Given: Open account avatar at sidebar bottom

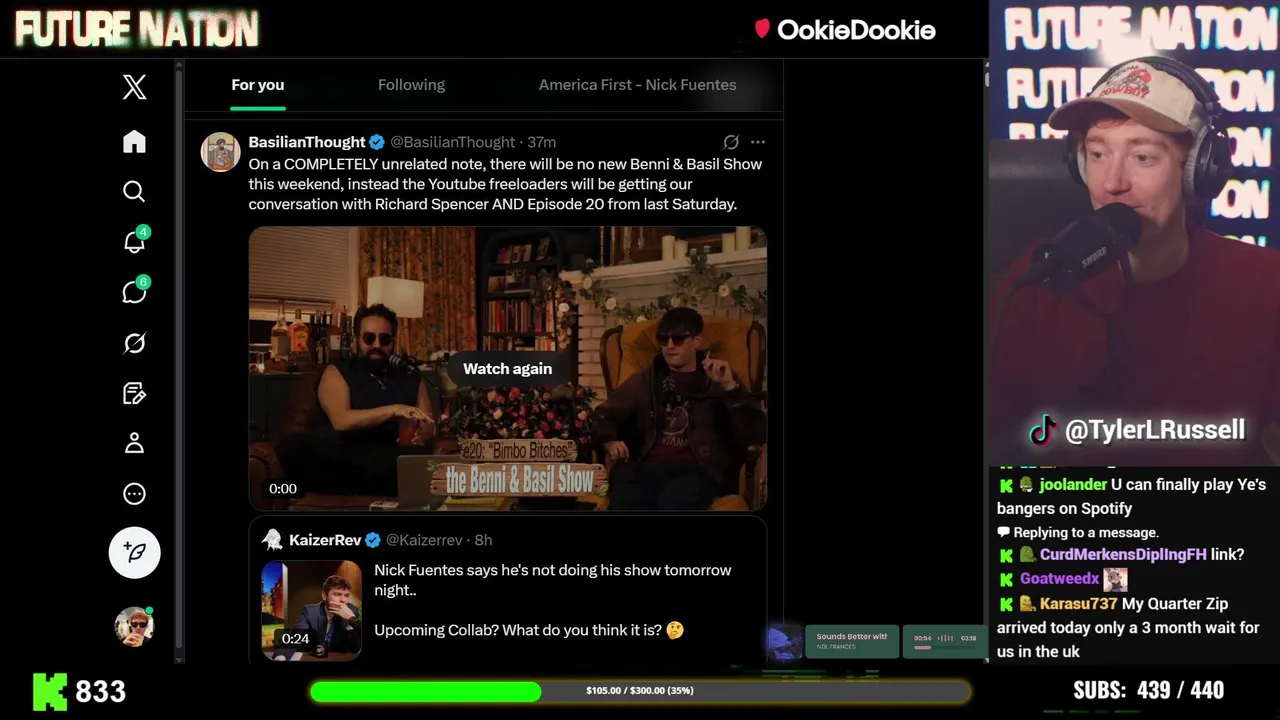Looking at the screenshot, I should [x=134, y=627].
